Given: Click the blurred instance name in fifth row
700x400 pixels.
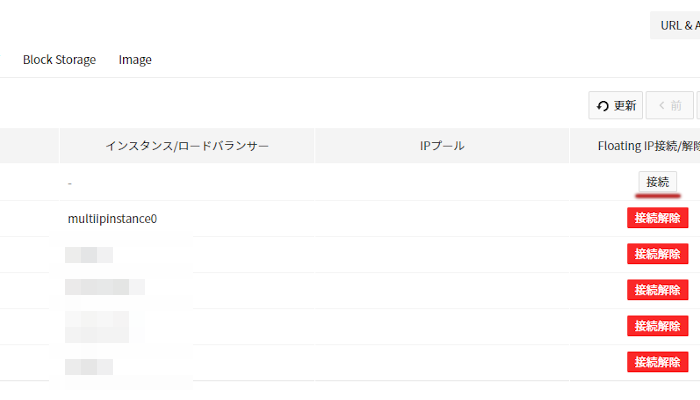Looking at the screenshot, I should point(97,326).
